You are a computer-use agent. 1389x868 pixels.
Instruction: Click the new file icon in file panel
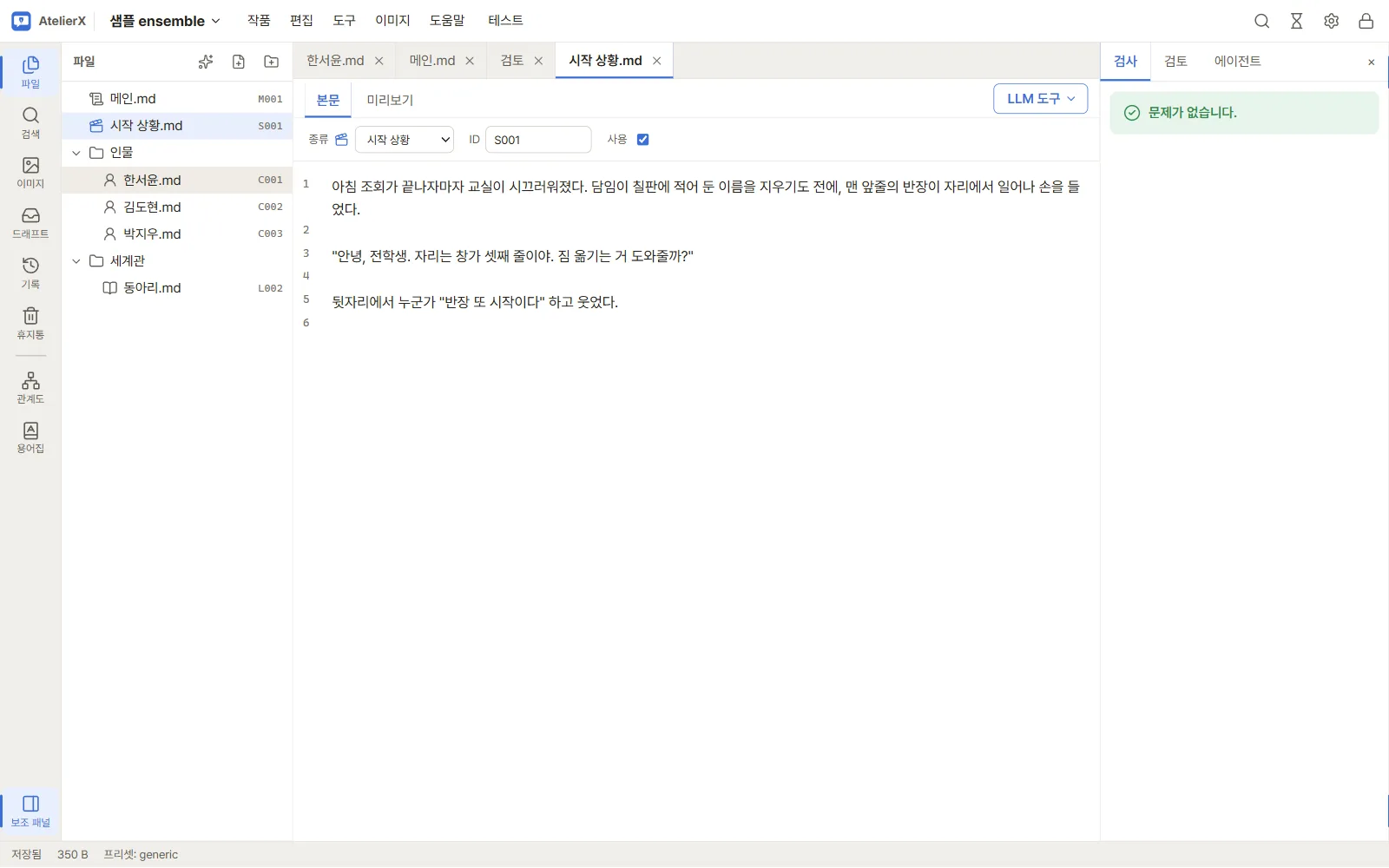click(239, 62)
